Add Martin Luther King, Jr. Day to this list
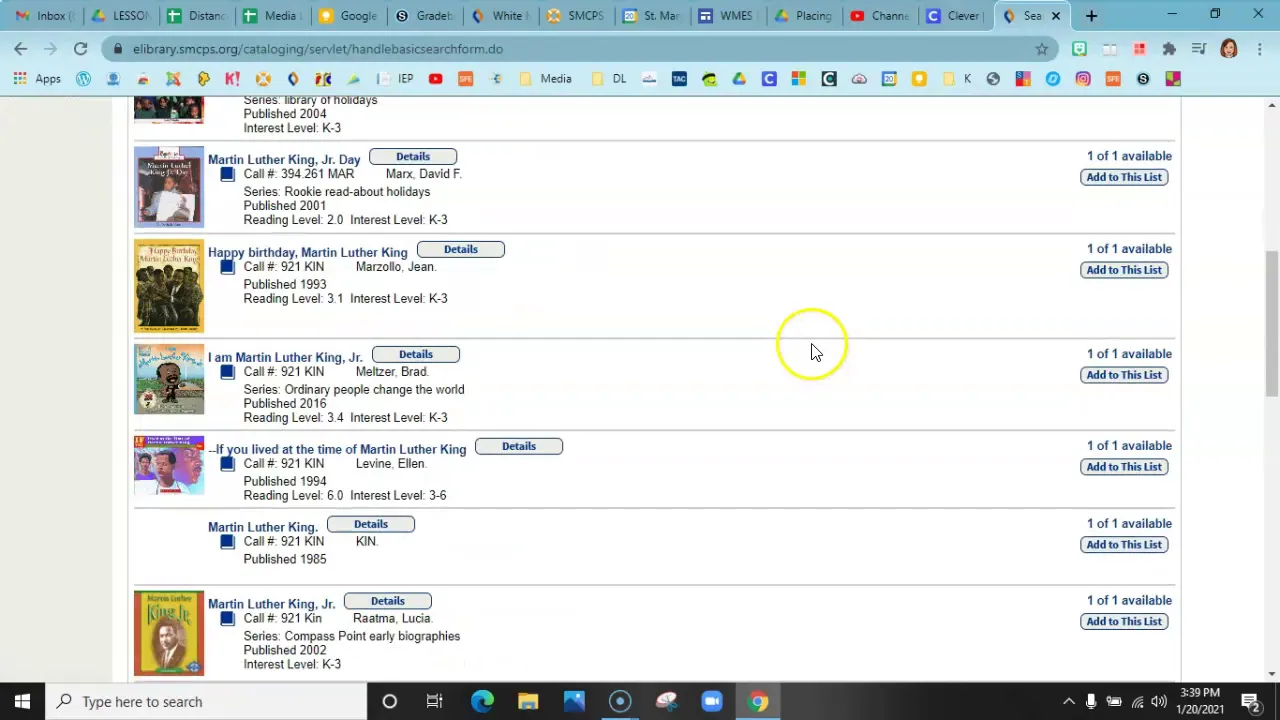The width and height of the screenshot is (1280, 720). coord(1124,177)
